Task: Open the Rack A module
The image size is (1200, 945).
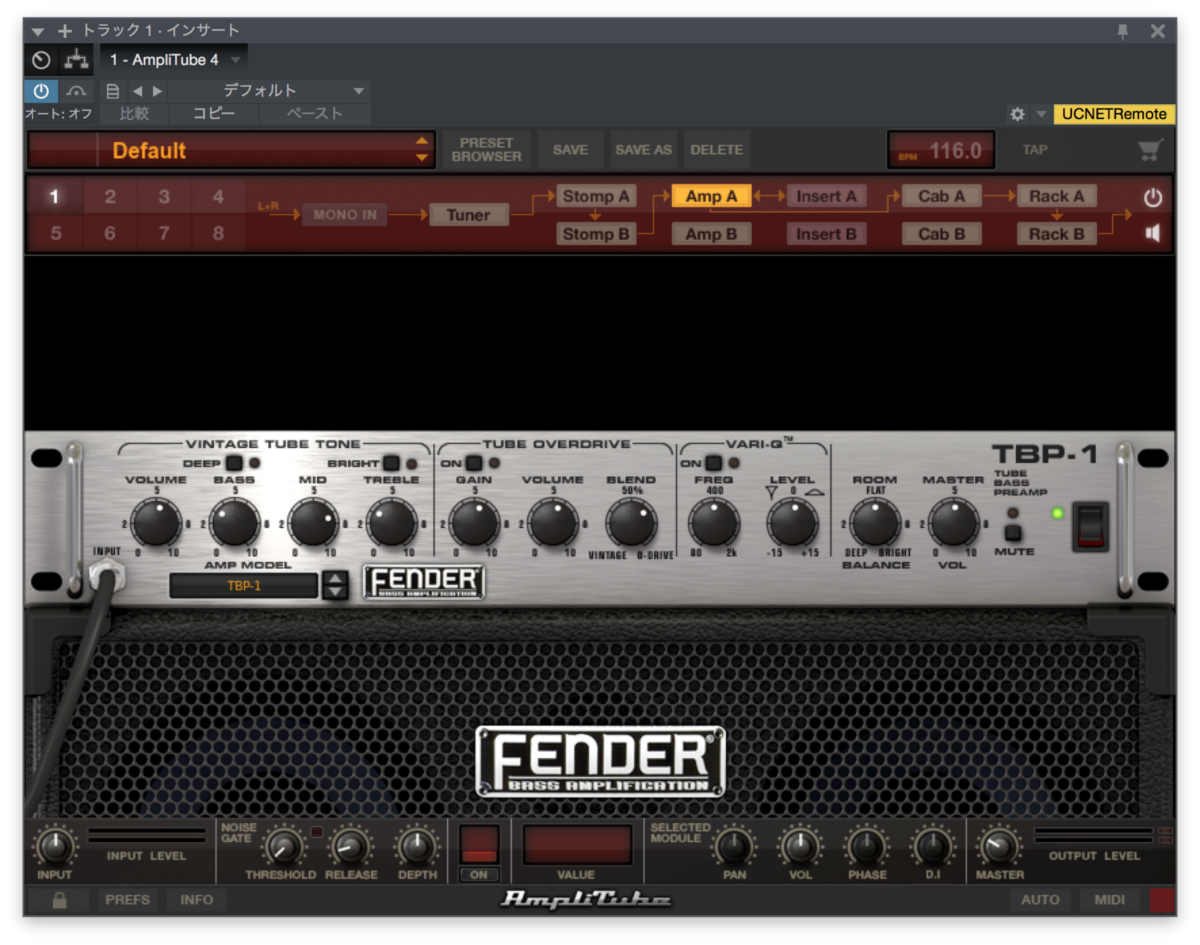Action: coord(1057,196)
